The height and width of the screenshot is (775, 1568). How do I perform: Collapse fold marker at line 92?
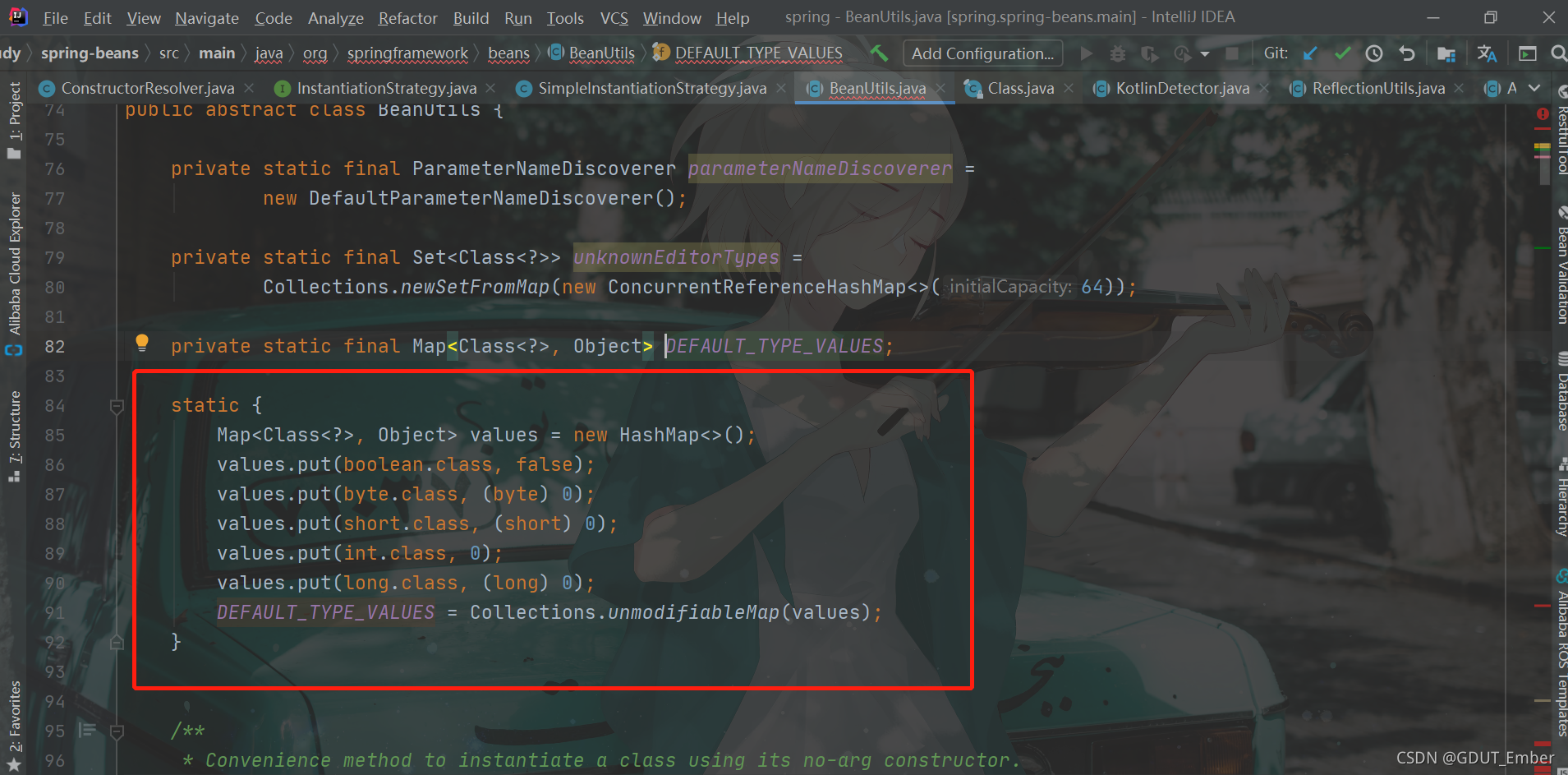tap(117, 643)
